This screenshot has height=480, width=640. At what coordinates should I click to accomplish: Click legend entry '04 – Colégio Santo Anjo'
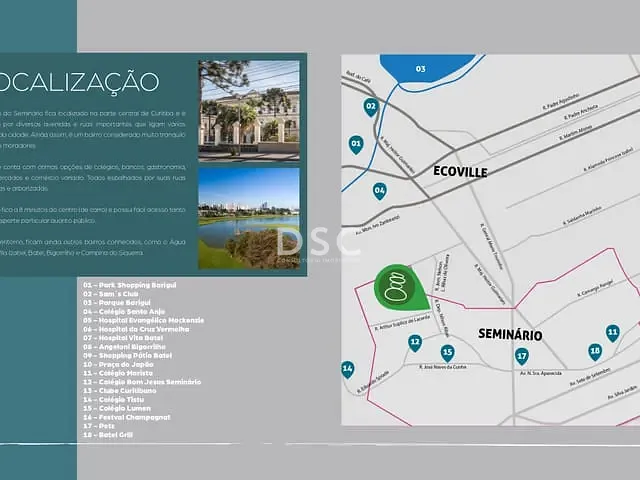point(124,311)
